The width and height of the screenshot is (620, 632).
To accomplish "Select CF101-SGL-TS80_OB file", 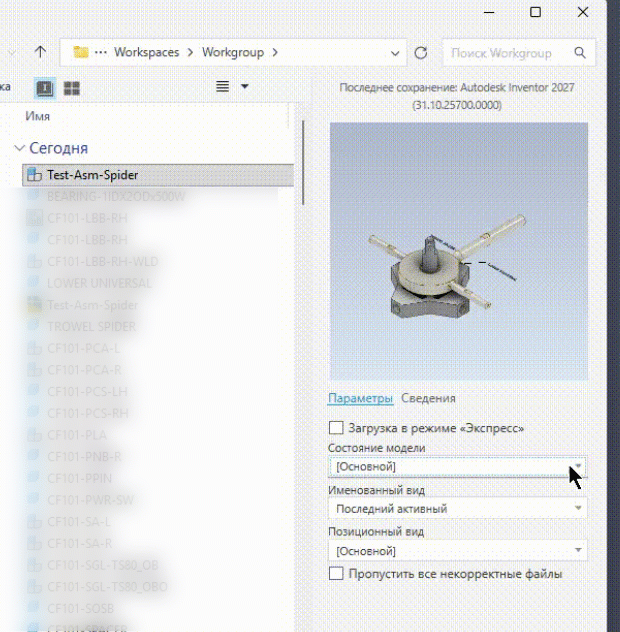I will point(102,565).
